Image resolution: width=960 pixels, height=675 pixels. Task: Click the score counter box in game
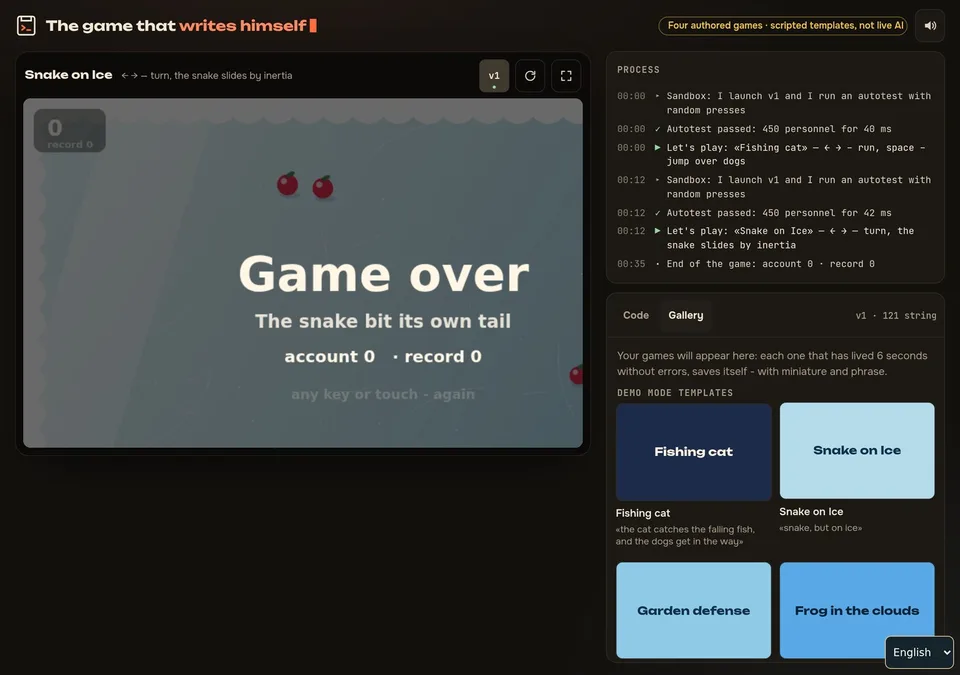click(x=70, y=130)
